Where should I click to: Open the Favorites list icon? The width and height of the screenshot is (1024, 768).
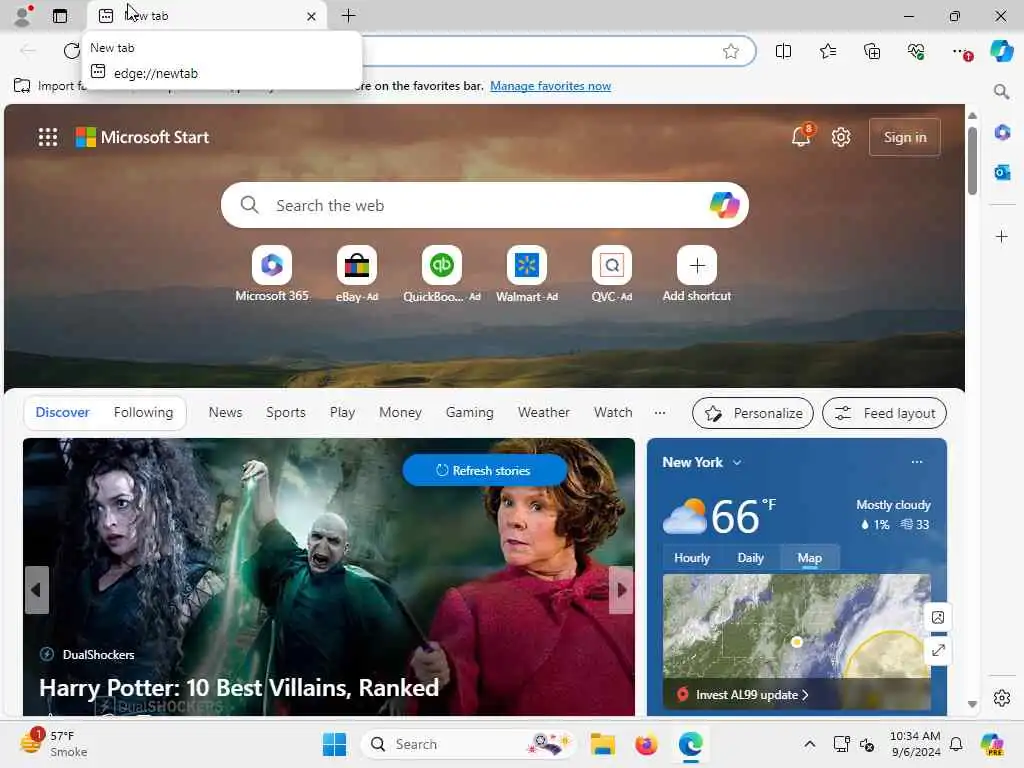click(827, 52)
